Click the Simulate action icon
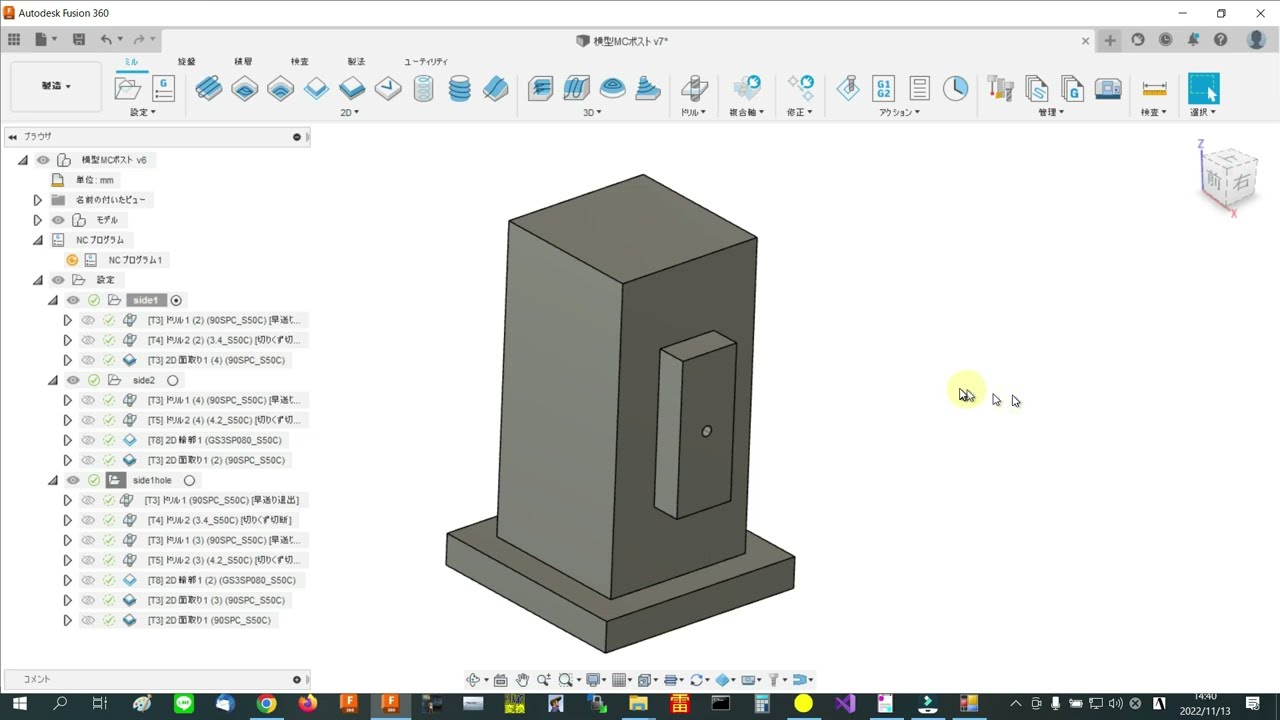The width and height of the screenshot is (1280, 720). [848, 88]
